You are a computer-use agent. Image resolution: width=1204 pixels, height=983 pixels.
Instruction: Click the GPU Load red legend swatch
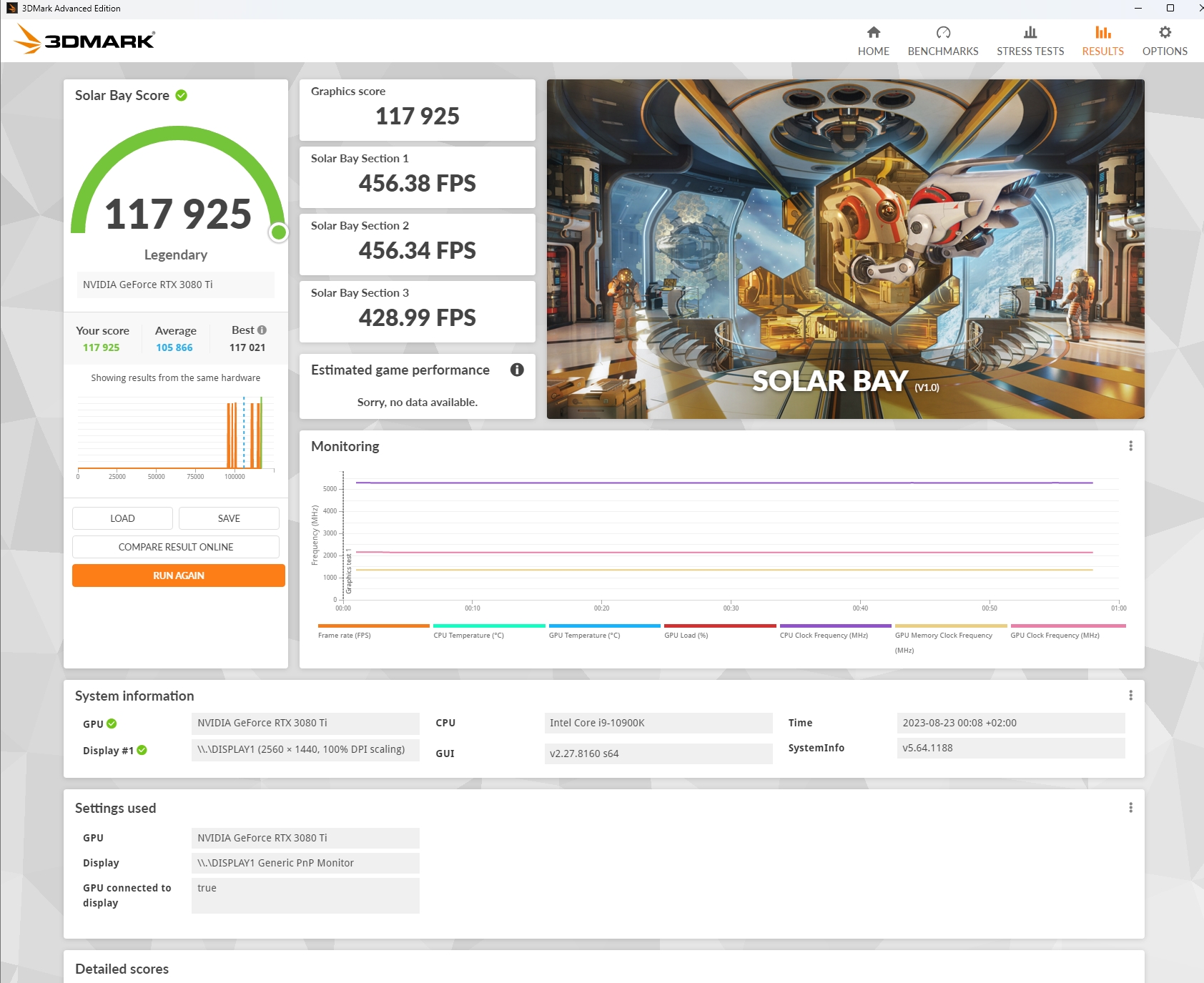tap(719, 626)
